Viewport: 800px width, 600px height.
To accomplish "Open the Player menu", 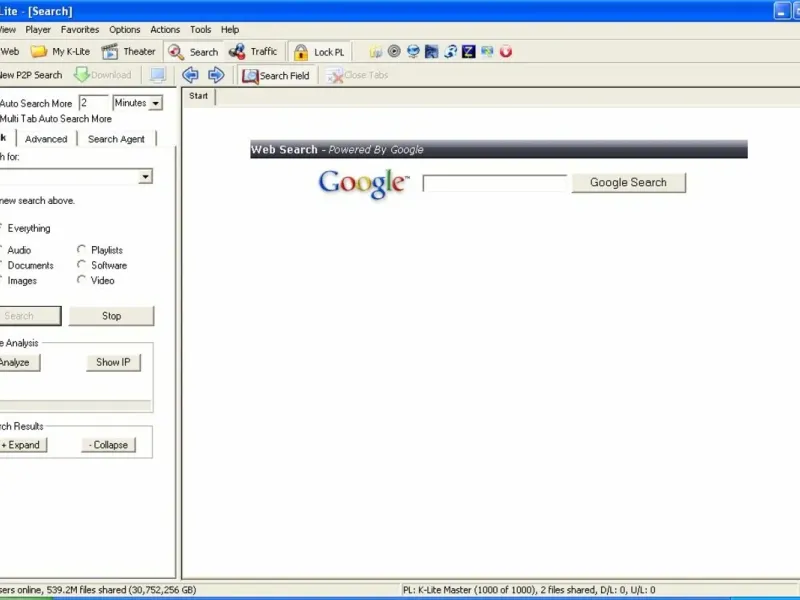I will click(x=38, y=30).
